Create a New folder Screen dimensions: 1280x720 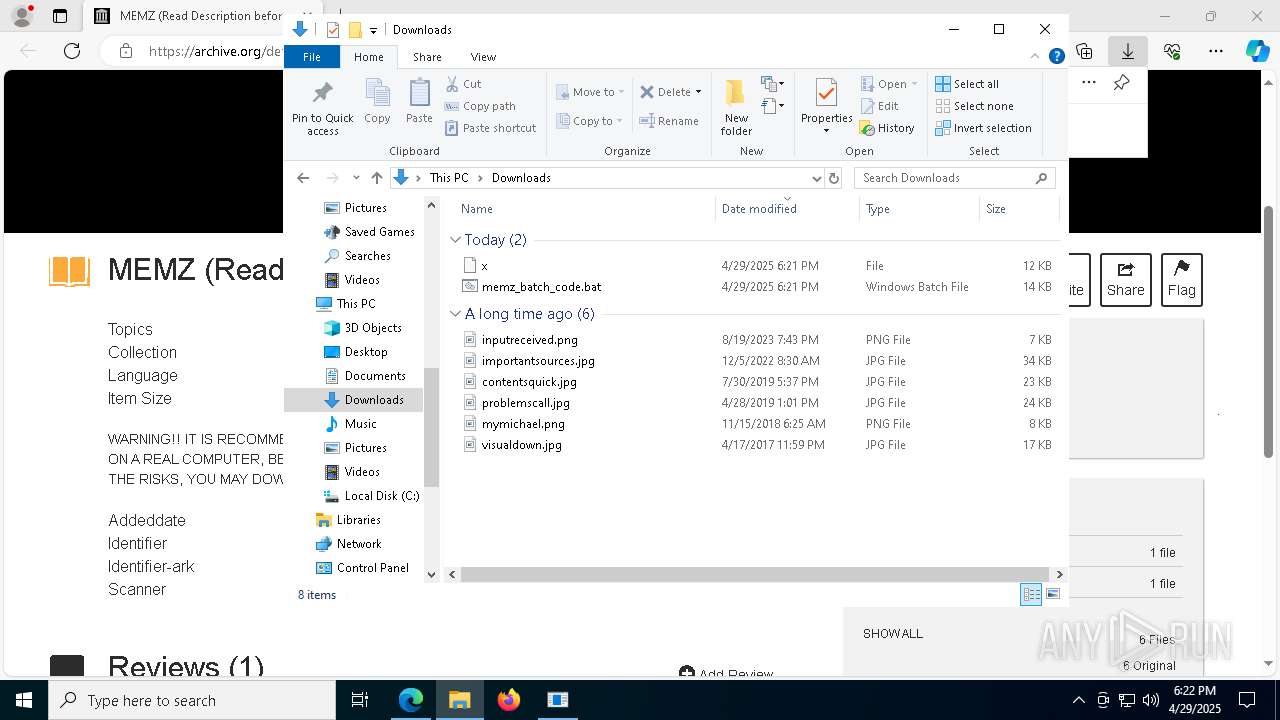[736, 107]
